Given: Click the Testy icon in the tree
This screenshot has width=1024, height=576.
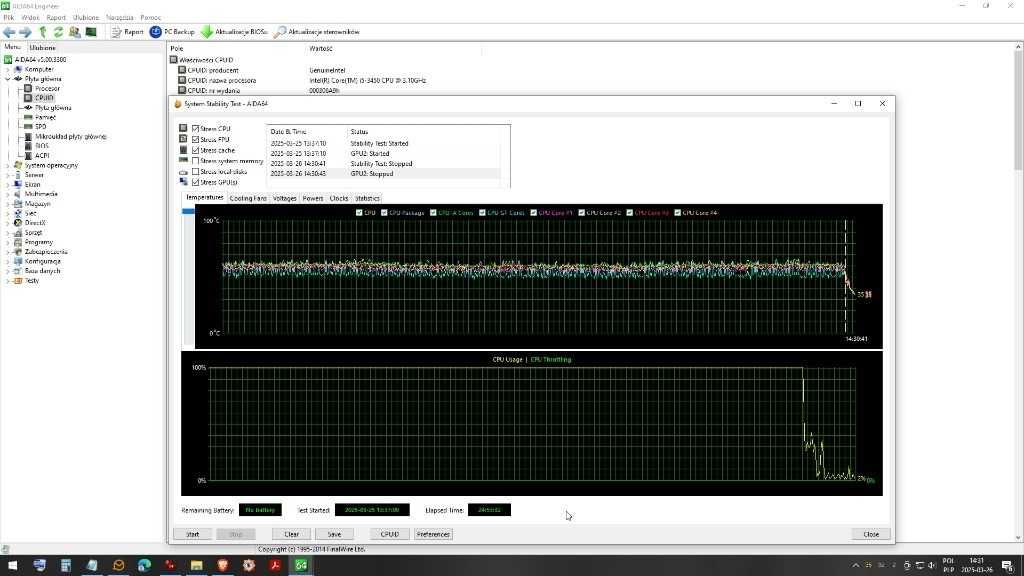Looking at the screenshot, I should pyautogui.click(x=18, y=281).
